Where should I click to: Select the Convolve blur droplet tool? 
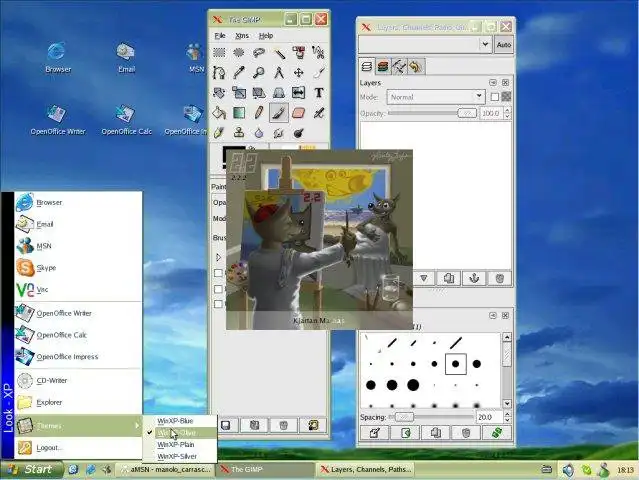click(259, 132)
